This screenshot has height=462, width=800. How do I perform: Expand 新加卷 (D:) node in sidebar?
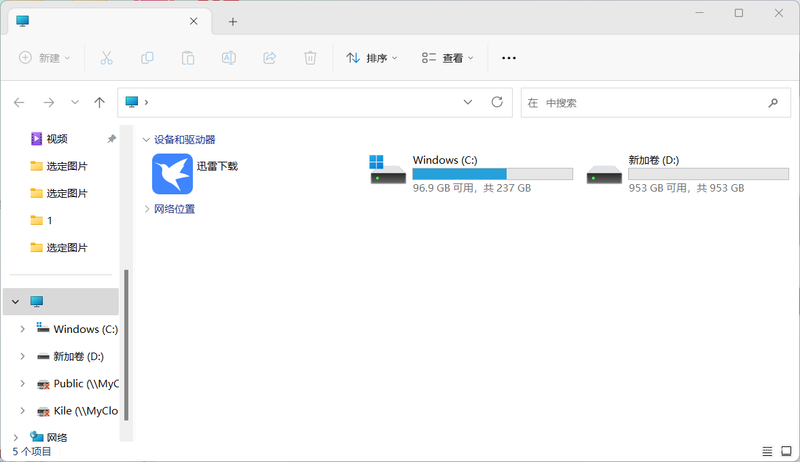tap(22, 356)
